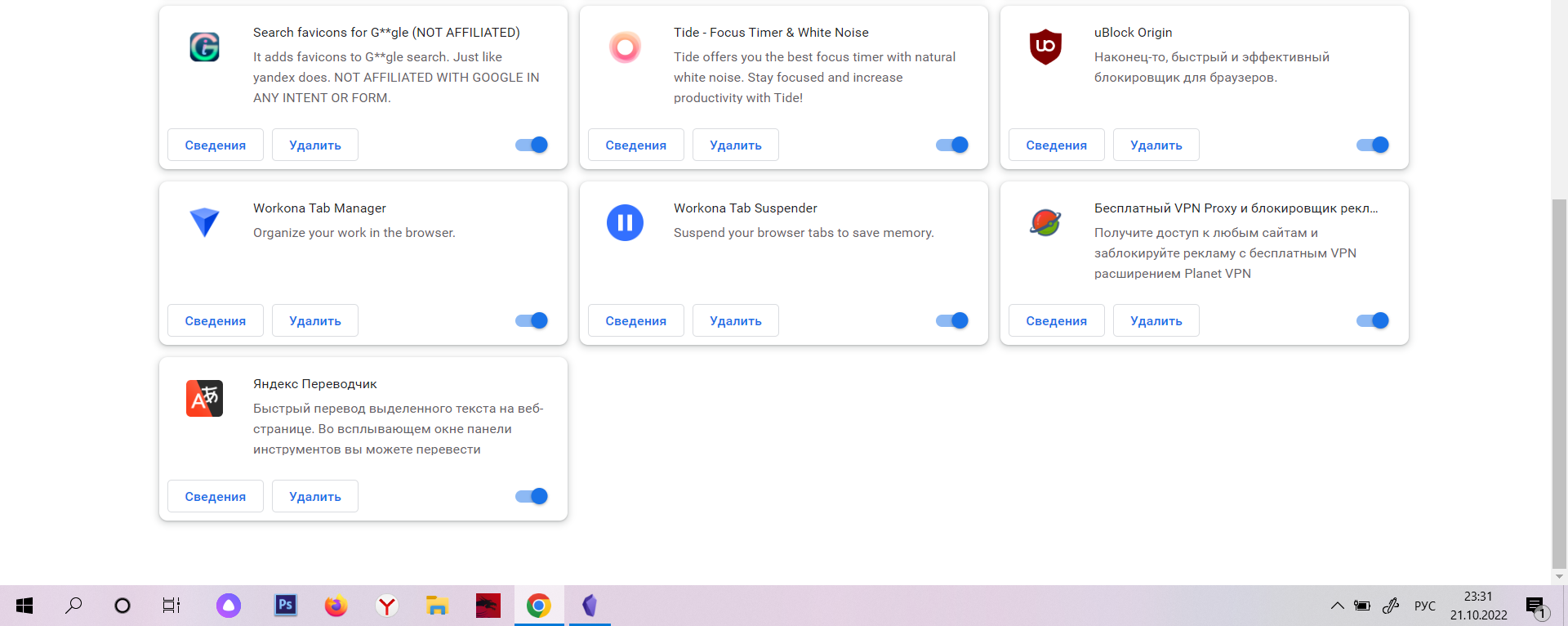Open Task View in taskbar

(x=171, y=606)
